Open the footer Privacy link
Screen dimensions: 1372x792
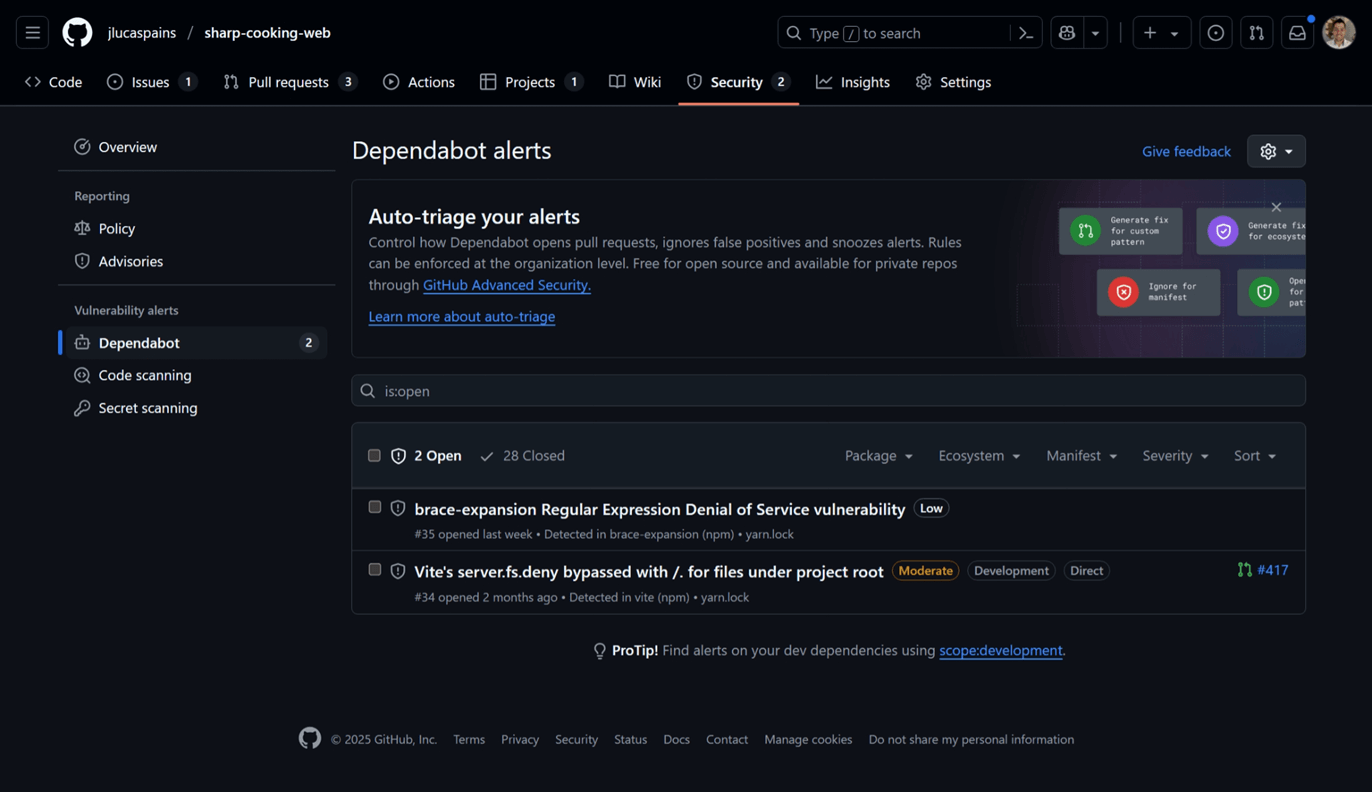[x=520, y=740]
